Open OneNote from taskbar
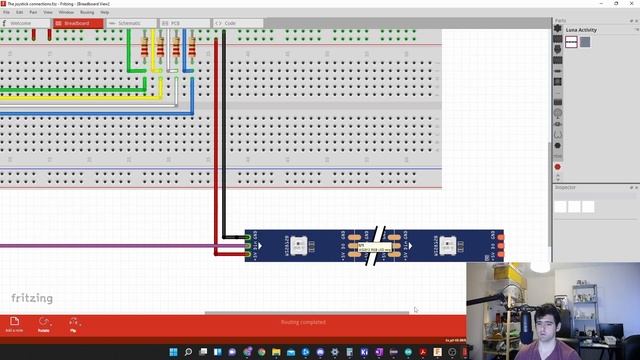The height and width of the screenshot is (360, 640). point(379,352)
